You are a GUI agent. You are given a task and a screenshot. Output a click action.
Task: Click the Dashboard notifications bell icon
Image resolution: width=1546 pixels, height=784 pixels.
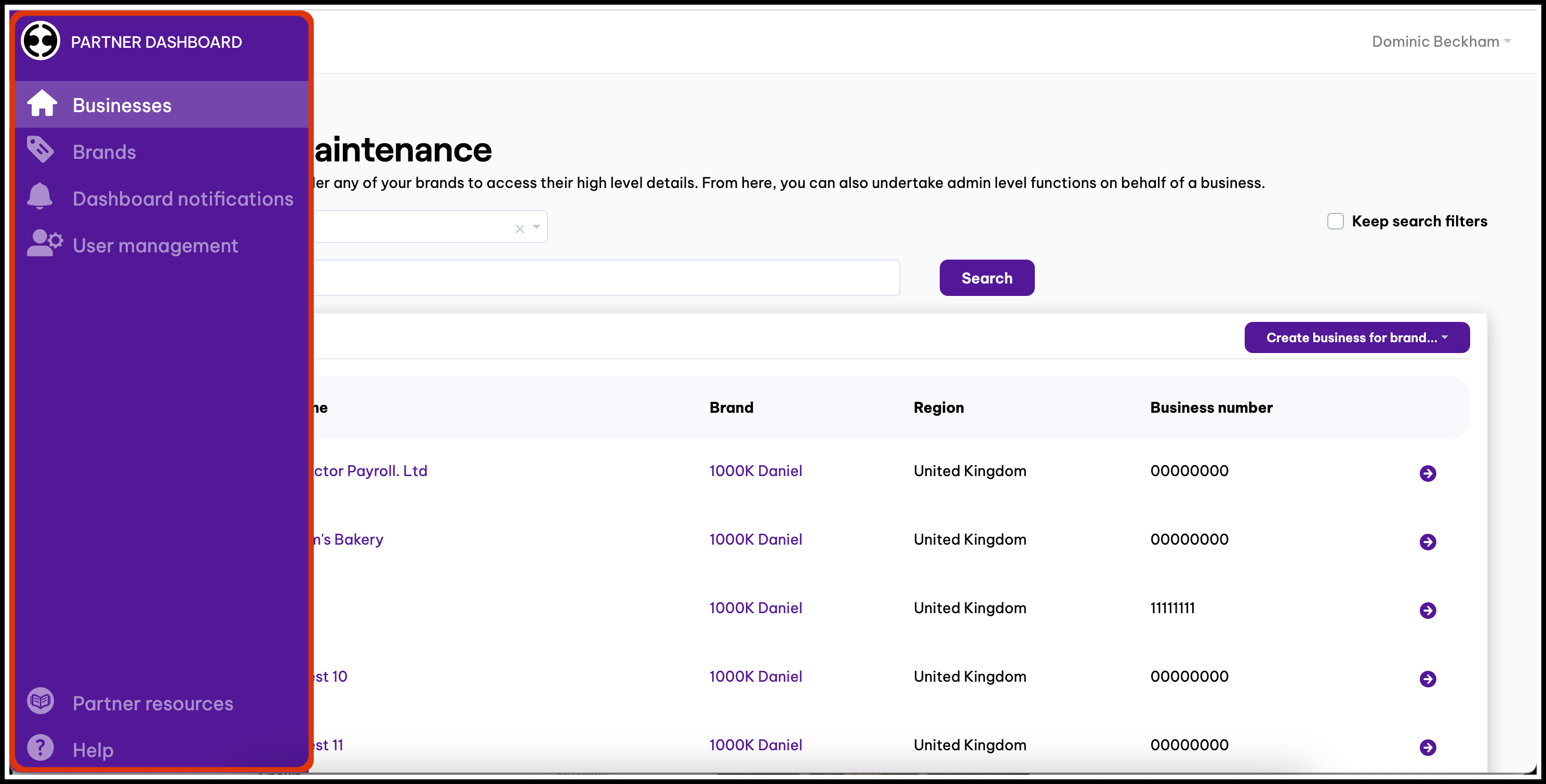pyautogui.click(x=40, y=197)
